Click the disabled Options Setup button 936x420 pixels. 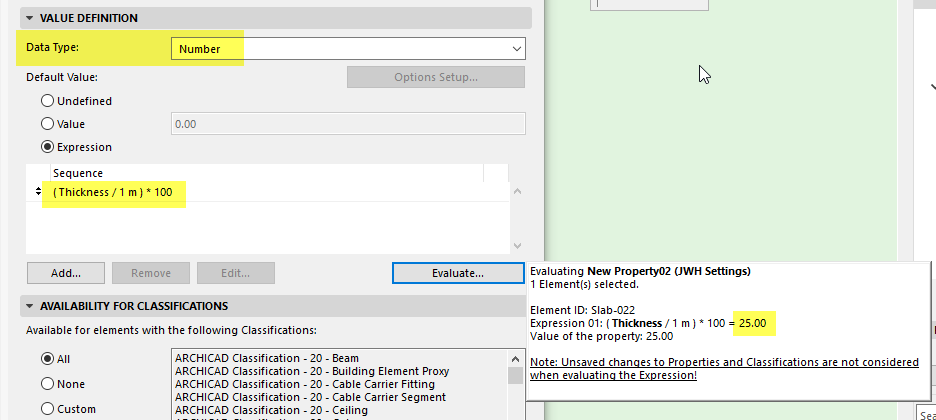436,77
